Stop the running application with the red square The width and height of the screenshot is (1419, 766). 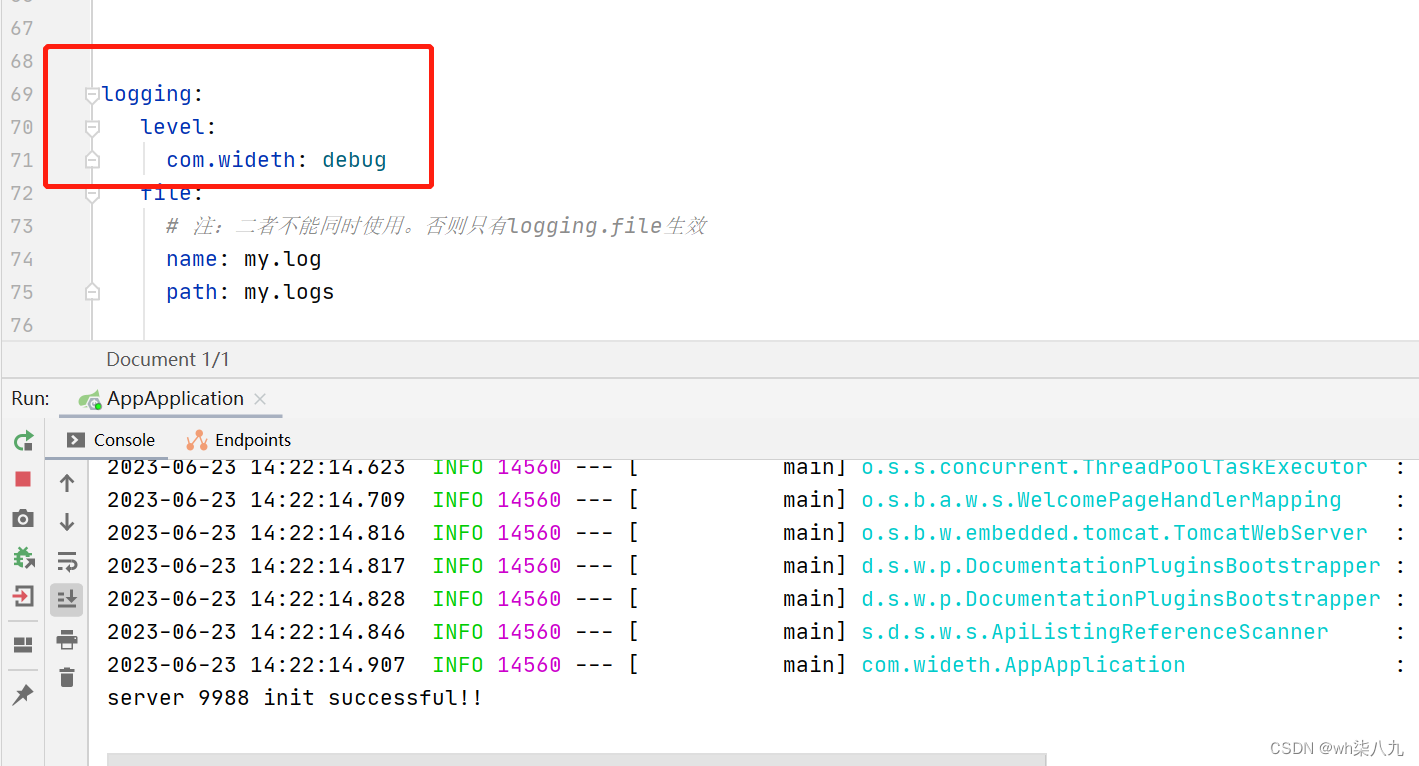pyautogui.click(x=23, y=479)
